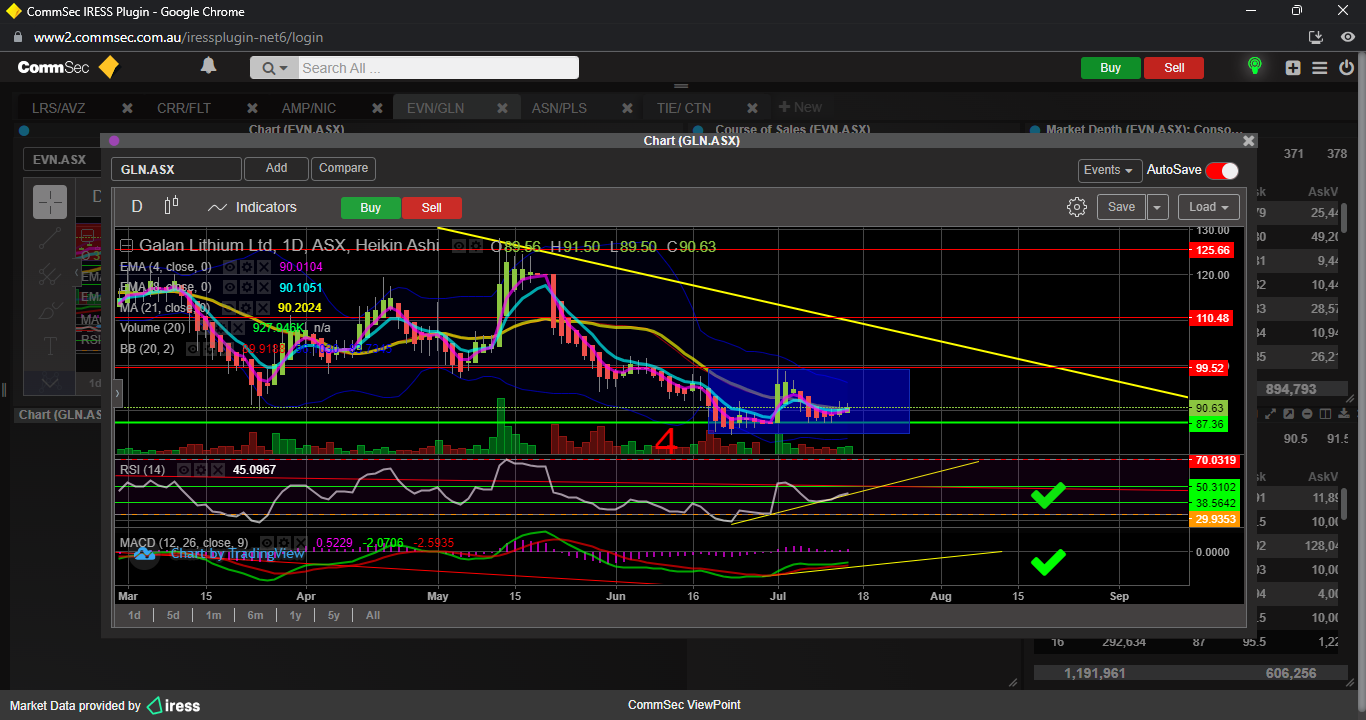Expand the Events dropdown

1109,170
